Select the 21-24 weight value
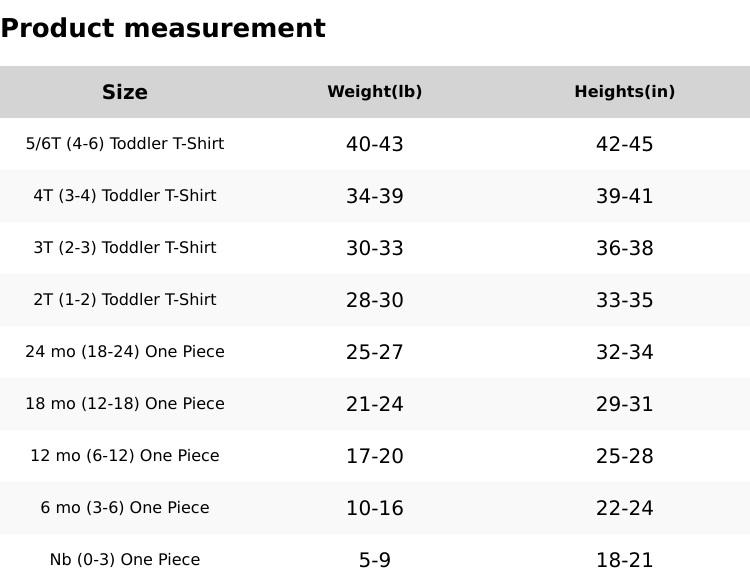Viewport: 750px width, 586px height. (375, 404)
